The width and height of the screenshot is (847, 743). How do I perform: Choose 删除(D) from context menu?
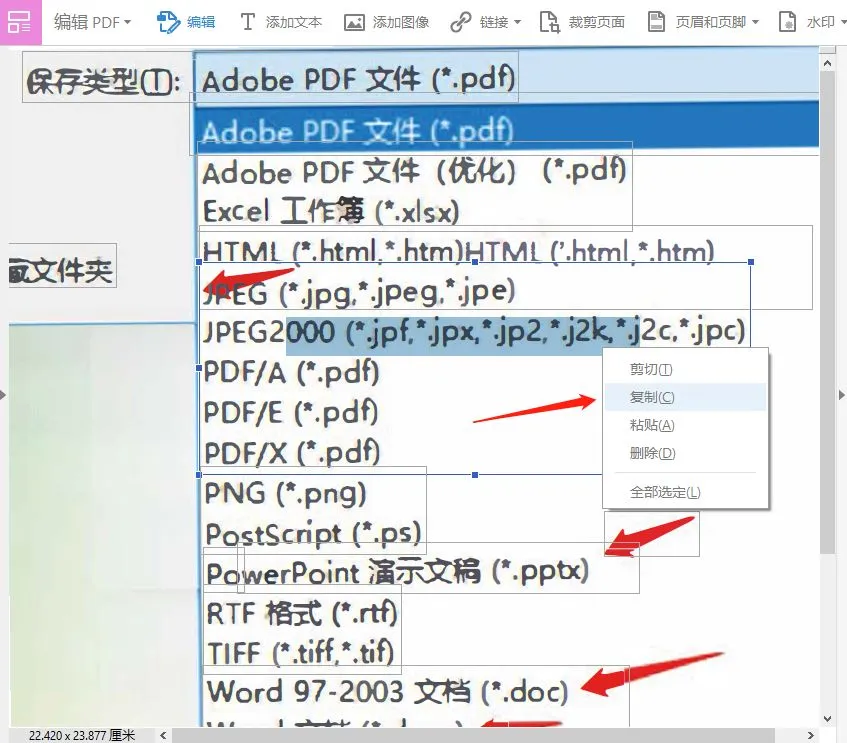click(x=685, y=453)
